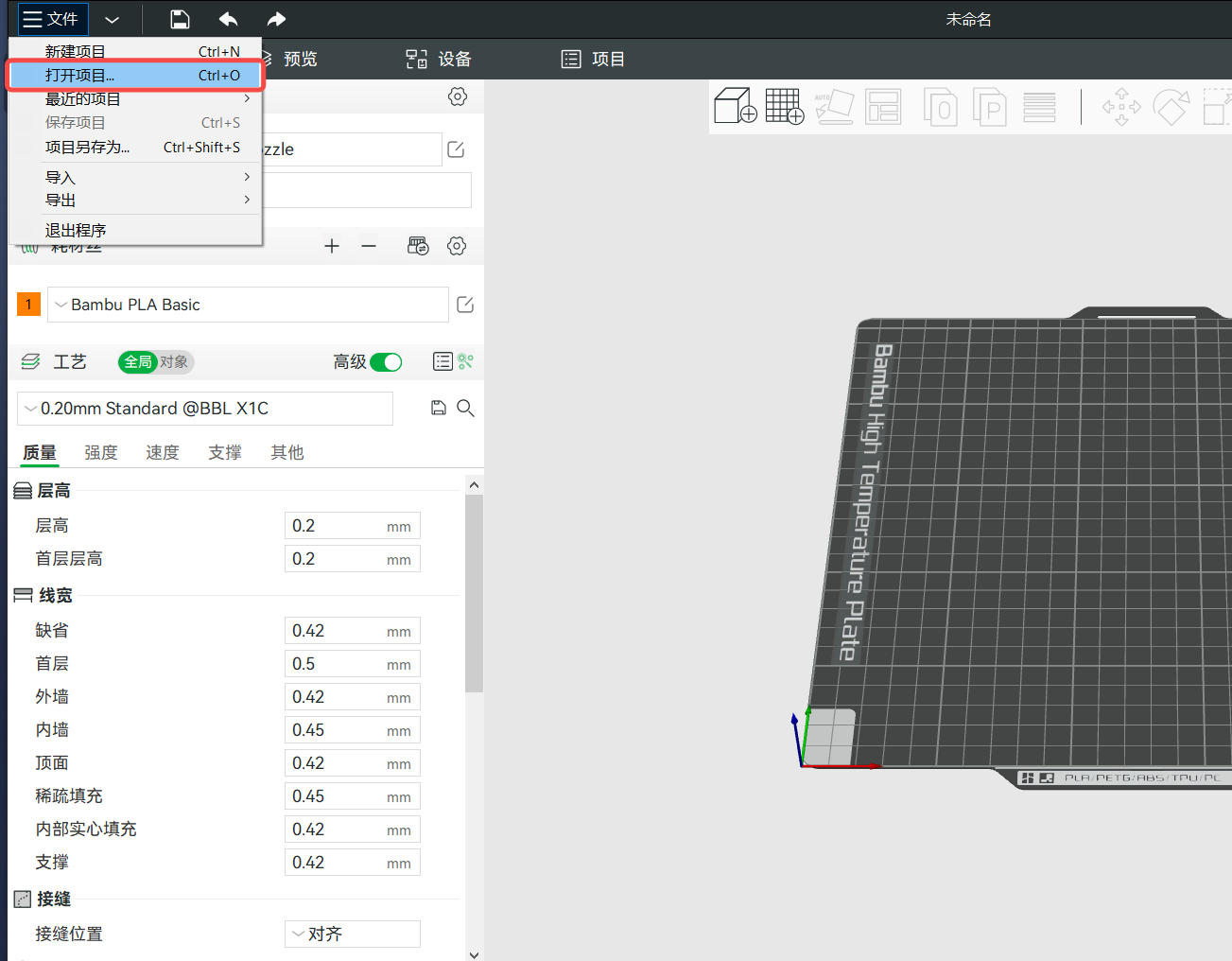Switch to 对象 object scope
Image resolution: width=1232 pixels, height=961 pixels.
pyautogui.click(x=174, y=362)
